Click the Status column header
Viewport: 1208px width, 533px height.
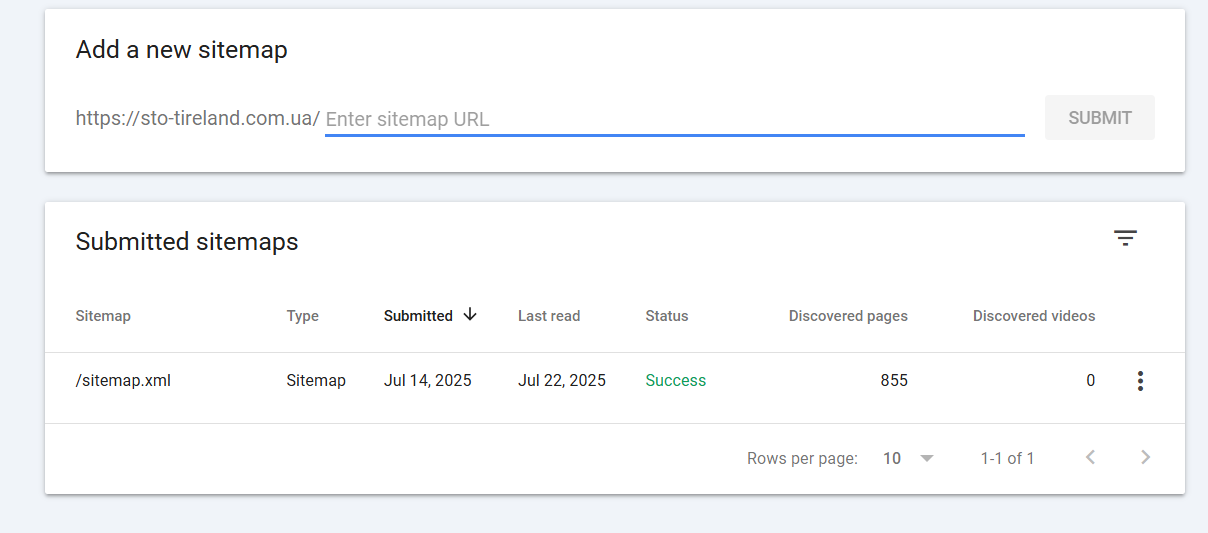pos(667,316)
